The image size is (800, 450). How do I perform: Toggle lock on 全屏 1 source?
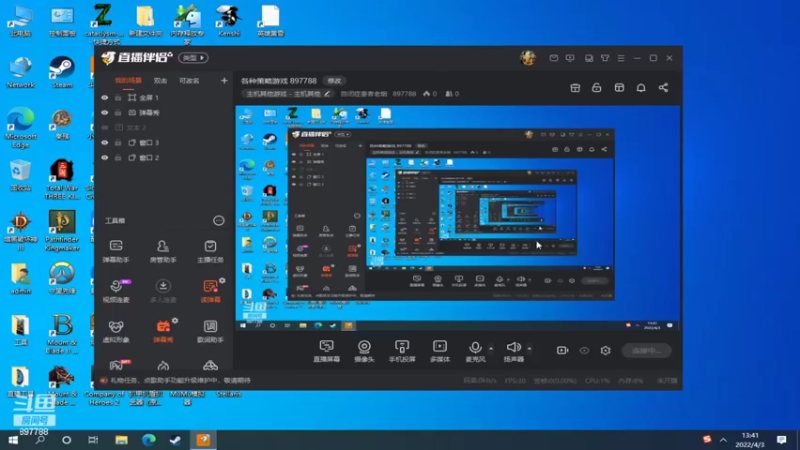tap(118, 97)
